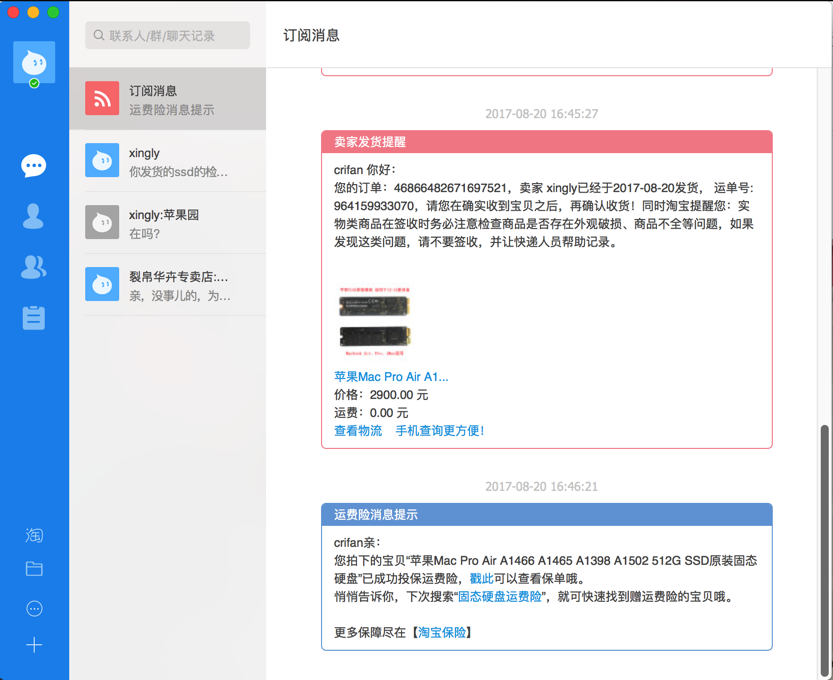Click the 价格: 2900.00 元 text
Screen dimensions: 833x680
[381, 395]
